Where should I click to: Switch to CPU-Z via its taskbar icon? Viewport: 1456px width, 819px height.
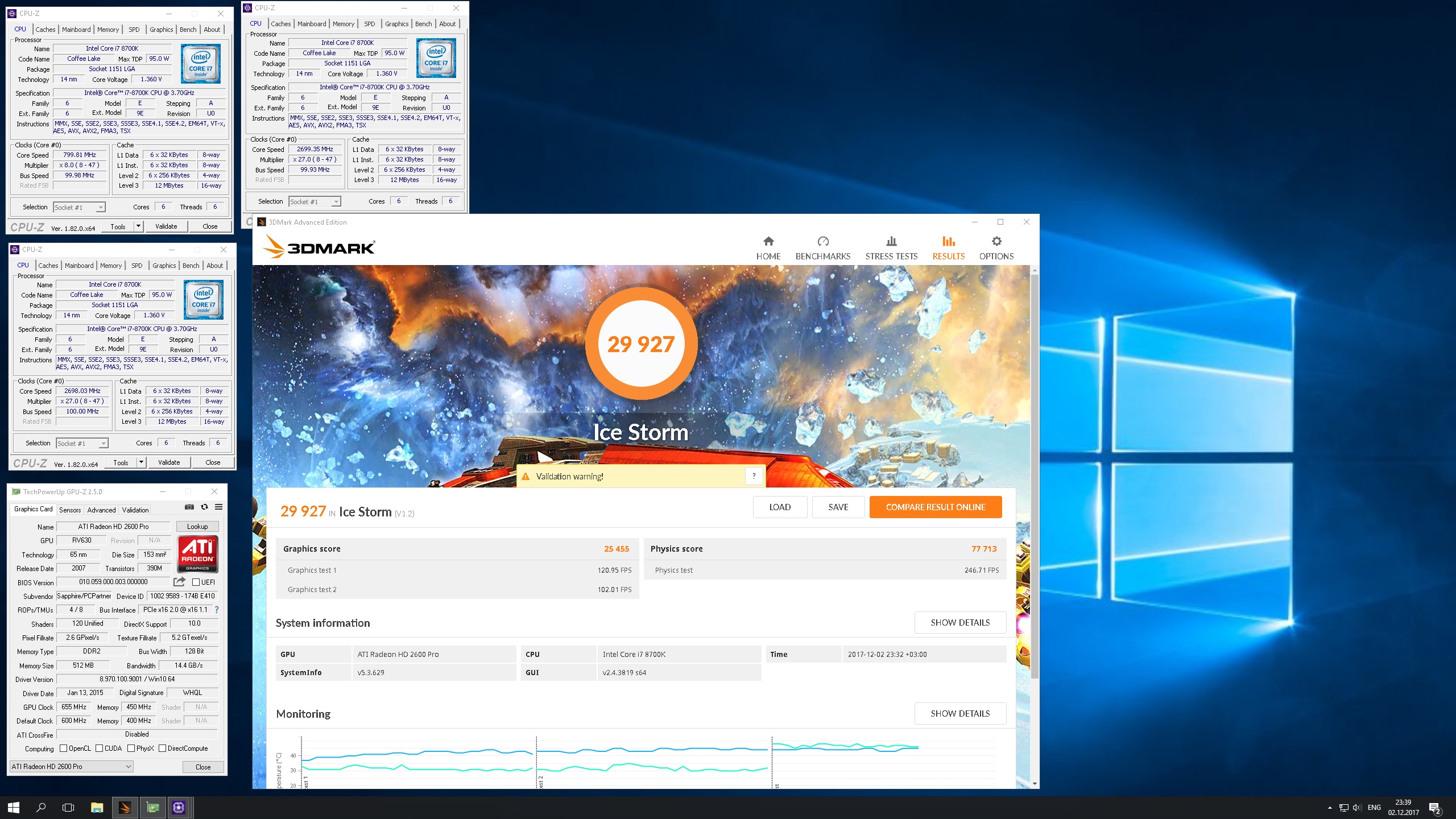[x=179, y=808]
